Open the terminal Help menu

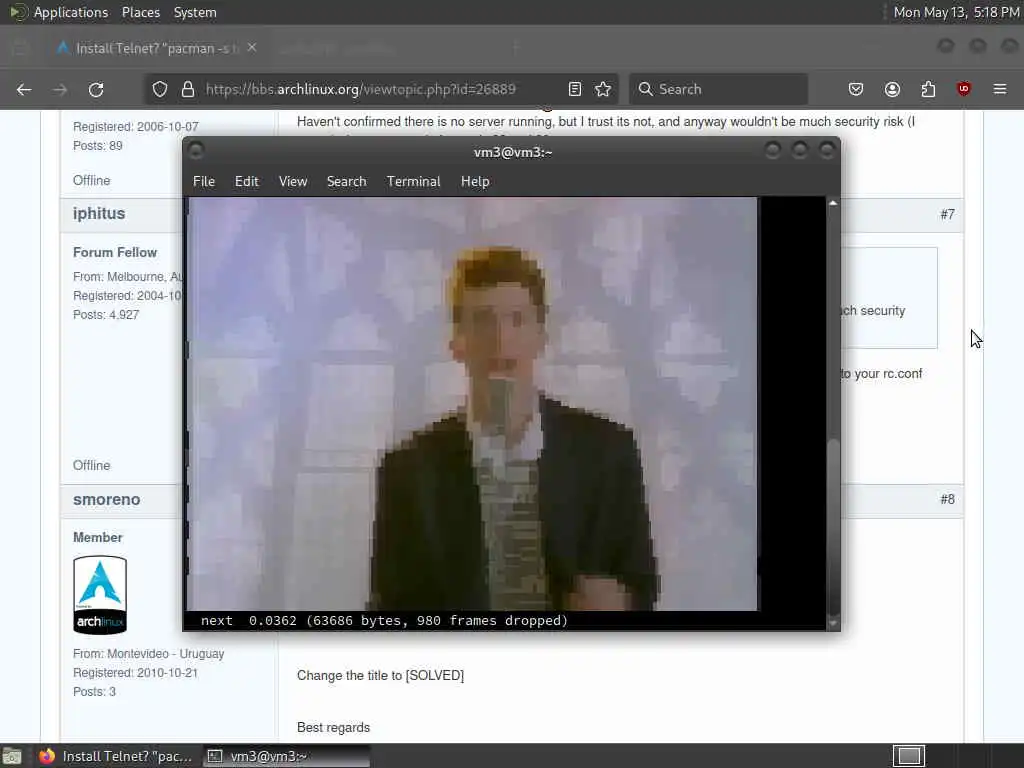(x=475, y=182)
